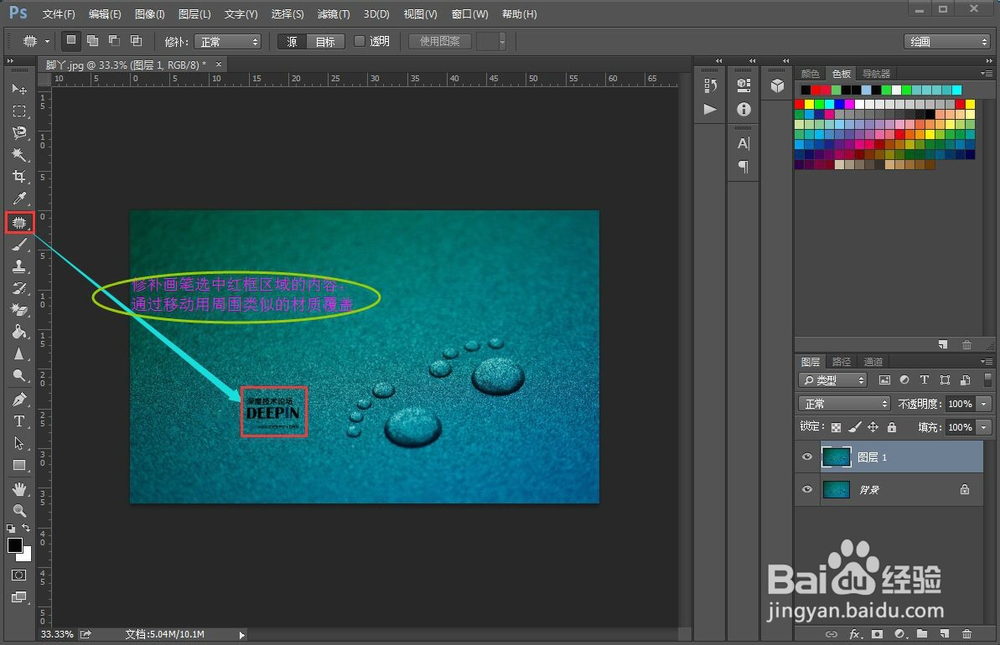Open the layer blend mode 正常 dropdown

coord(844,404)
